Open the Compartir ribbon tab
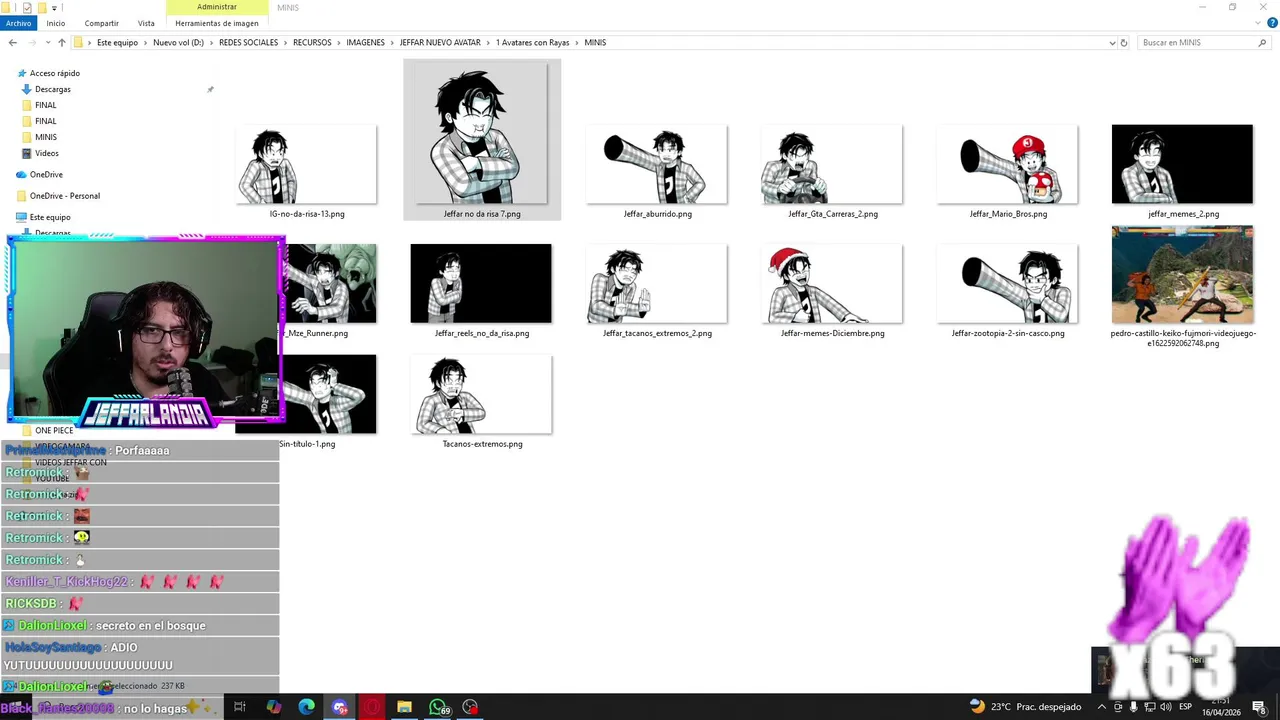Screen dimensions: 1280x720 pos(102,23)
